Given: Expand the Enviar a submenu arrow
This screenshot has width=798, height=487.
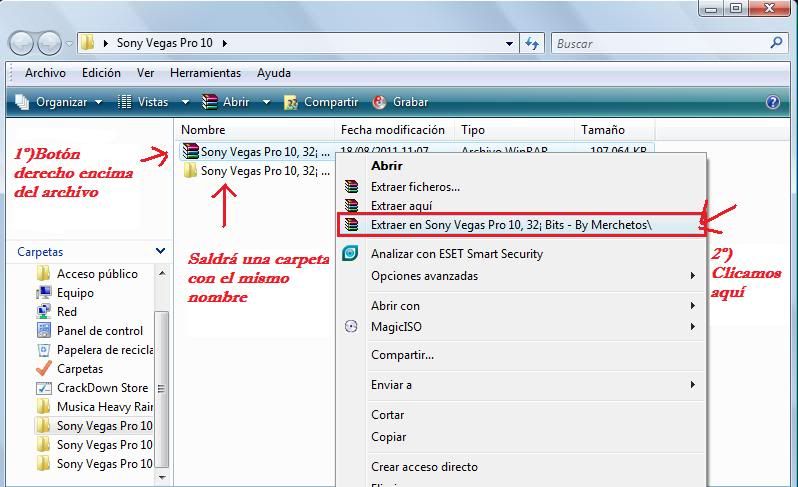Looking at the screenshot, I should [x=693, y=385].
